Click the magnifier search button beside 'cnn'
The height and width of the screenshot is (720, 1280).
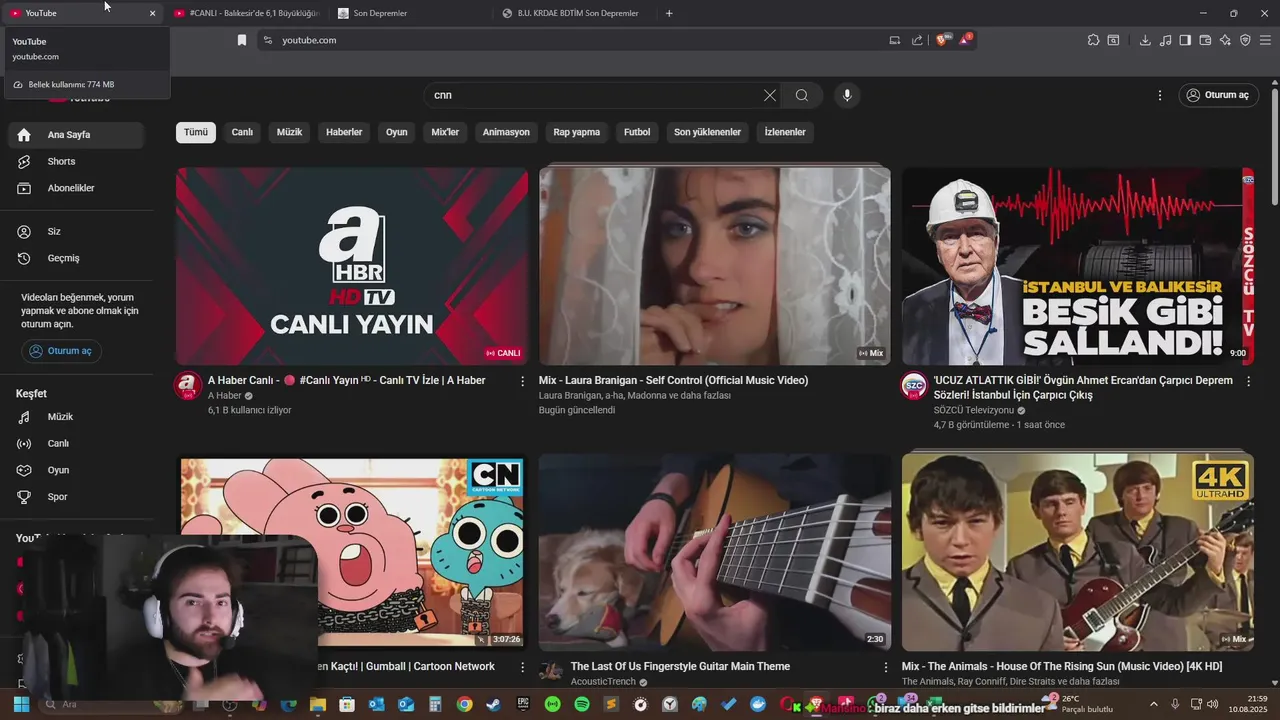pos(802,95)
